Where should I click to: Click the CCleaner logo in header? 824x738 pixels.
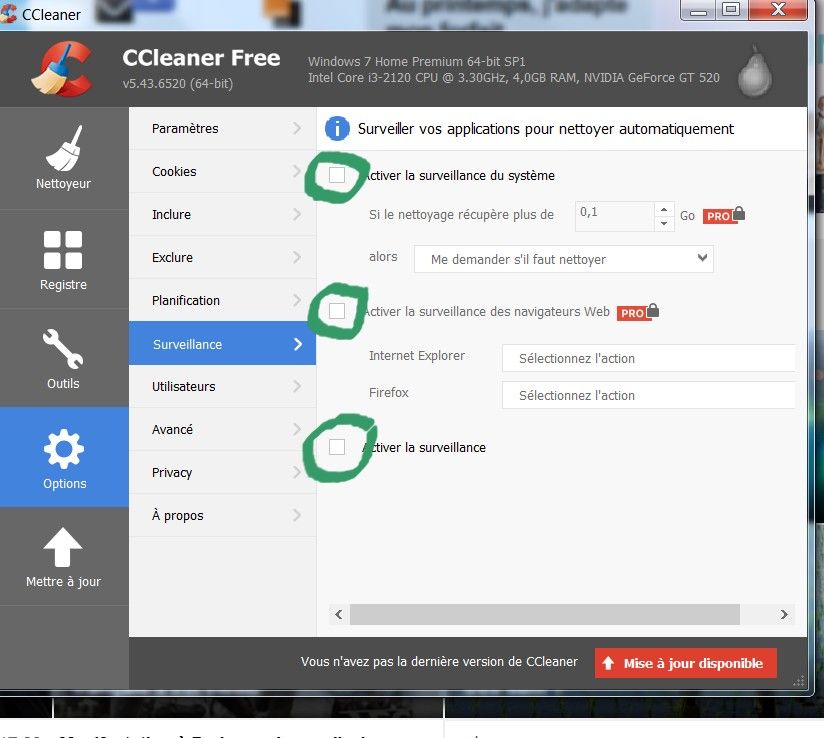click(x=62, y=70)
